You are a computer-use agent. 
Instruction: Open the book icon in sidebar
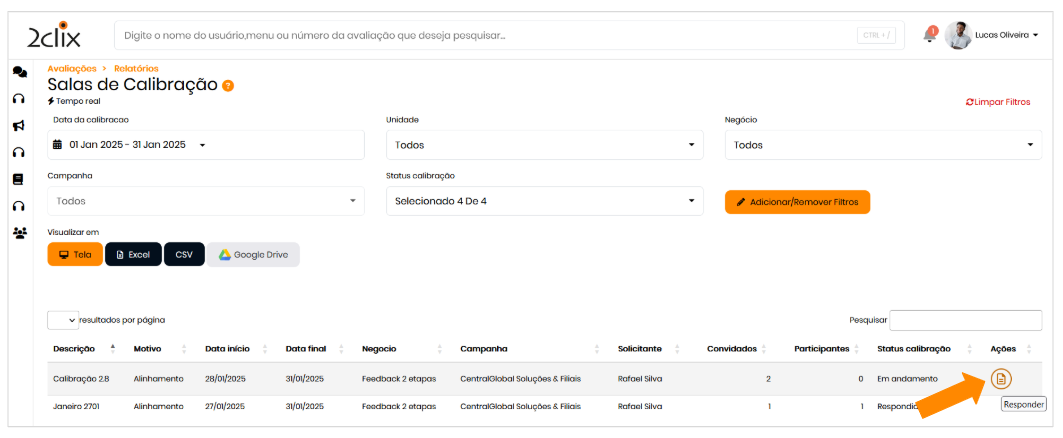[18, 180]
